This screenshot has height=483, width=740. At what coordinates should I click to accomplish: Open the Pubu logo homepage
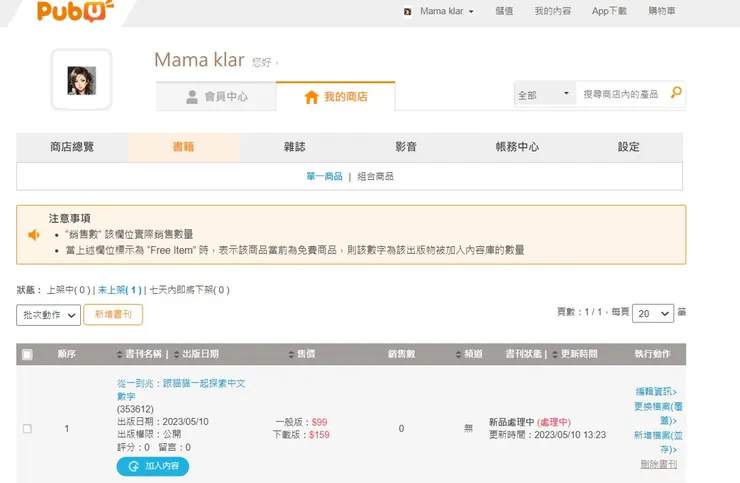click(x=75, y=11)
